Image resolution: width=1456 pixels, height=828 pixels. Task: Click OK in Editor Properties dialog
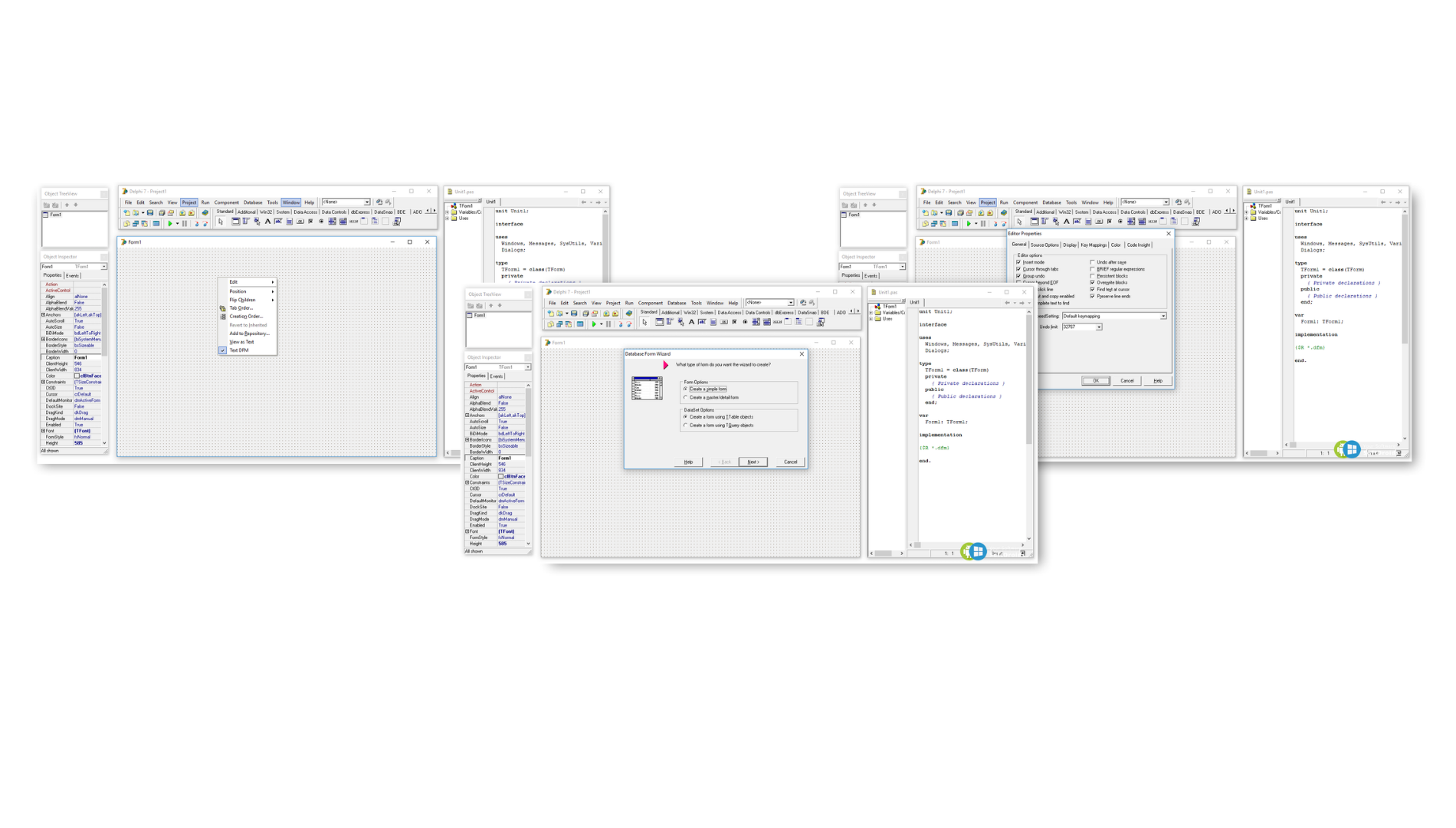coord(1095,380)
